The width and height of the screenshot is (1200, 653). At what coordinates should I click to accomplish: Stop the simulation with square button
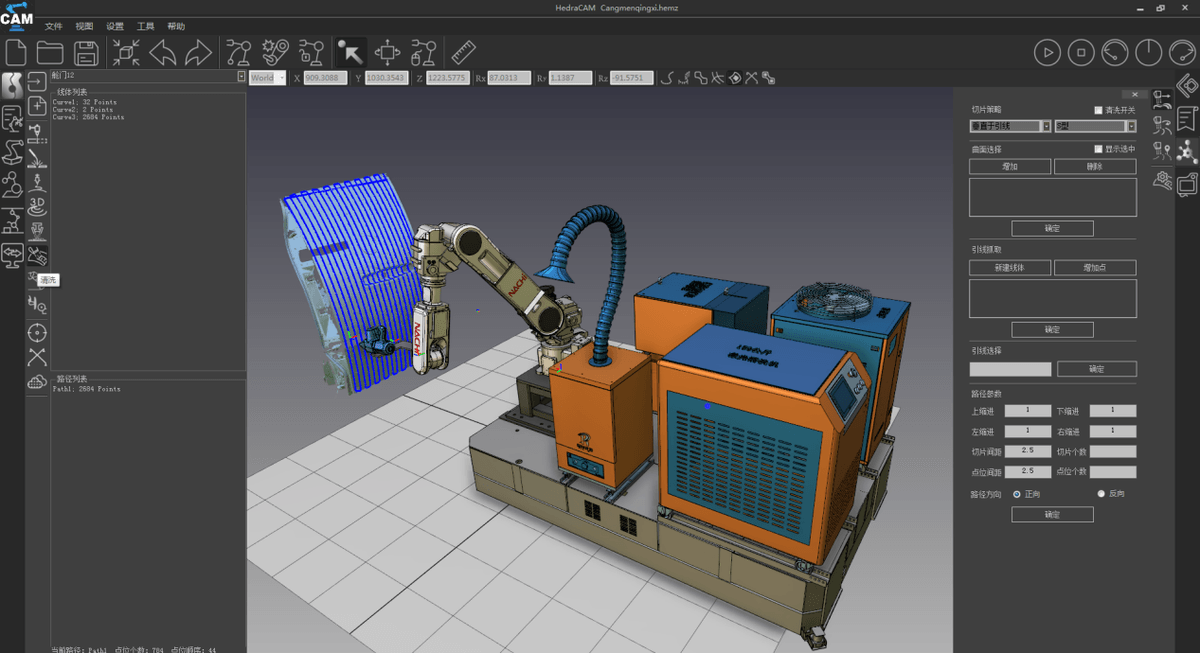point(1081,52)
